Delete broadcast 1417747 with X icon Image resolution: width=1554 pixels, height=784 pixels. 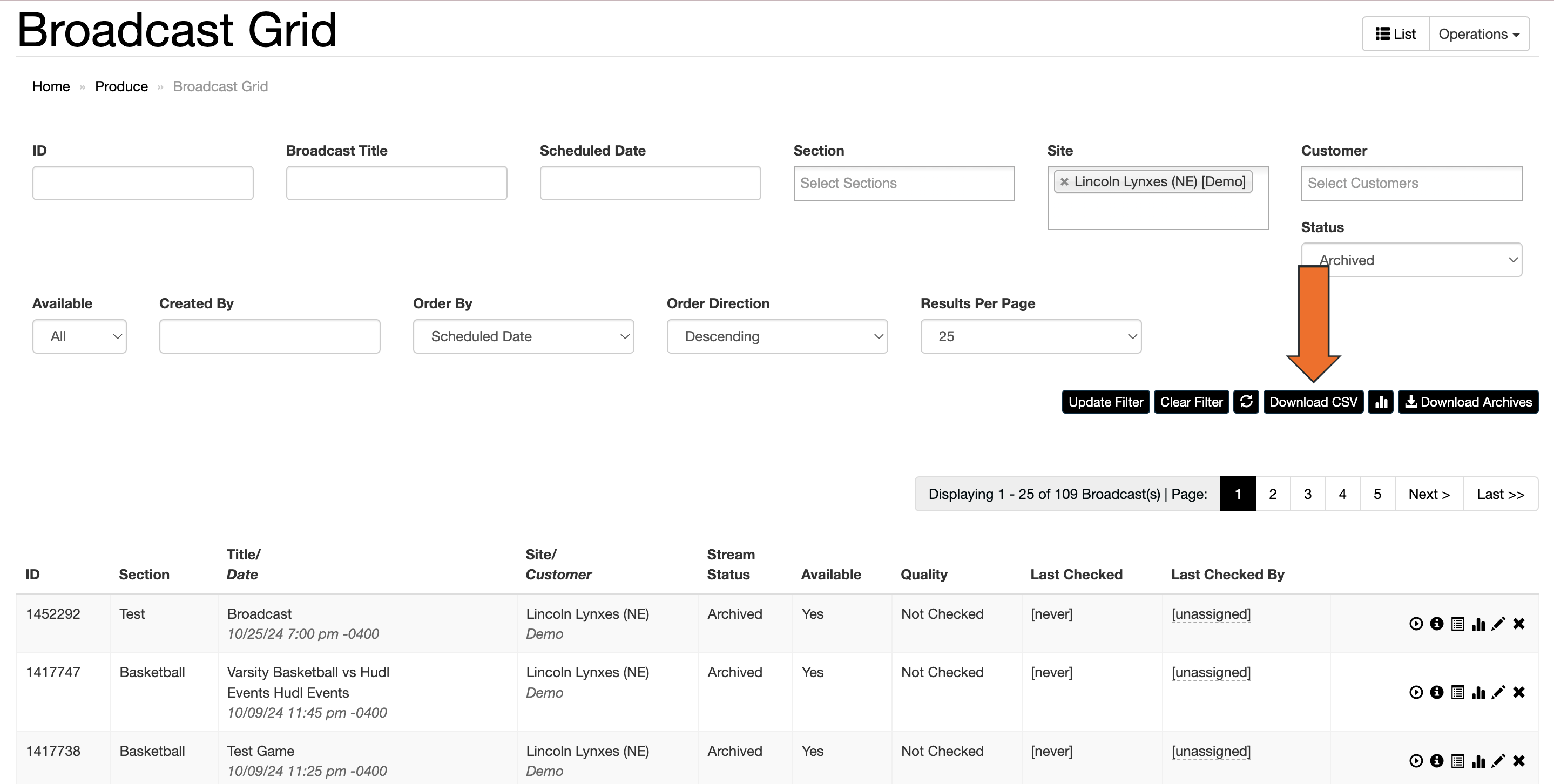coord(1519,692)
